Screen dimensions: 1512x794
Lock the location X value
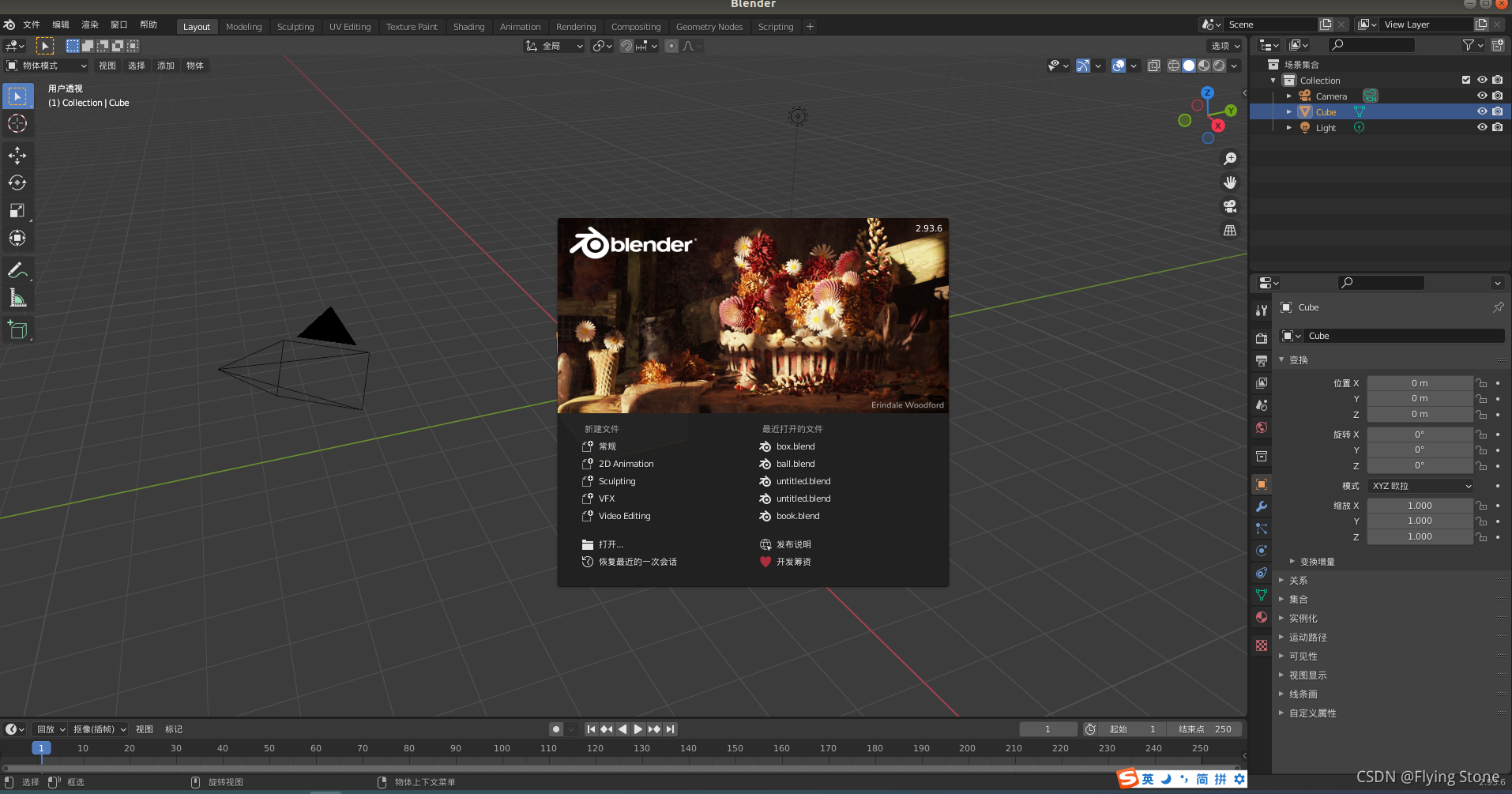1482,383
